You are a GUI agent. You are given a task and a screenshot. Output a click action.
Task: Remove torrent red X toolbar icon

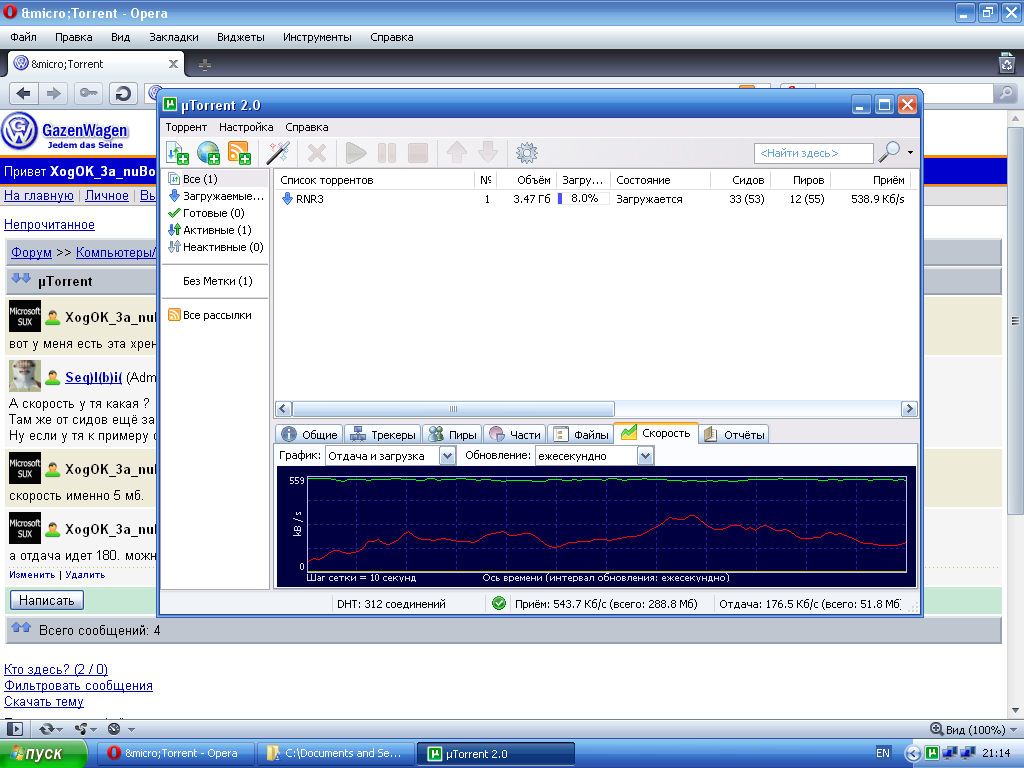[317, 153]
